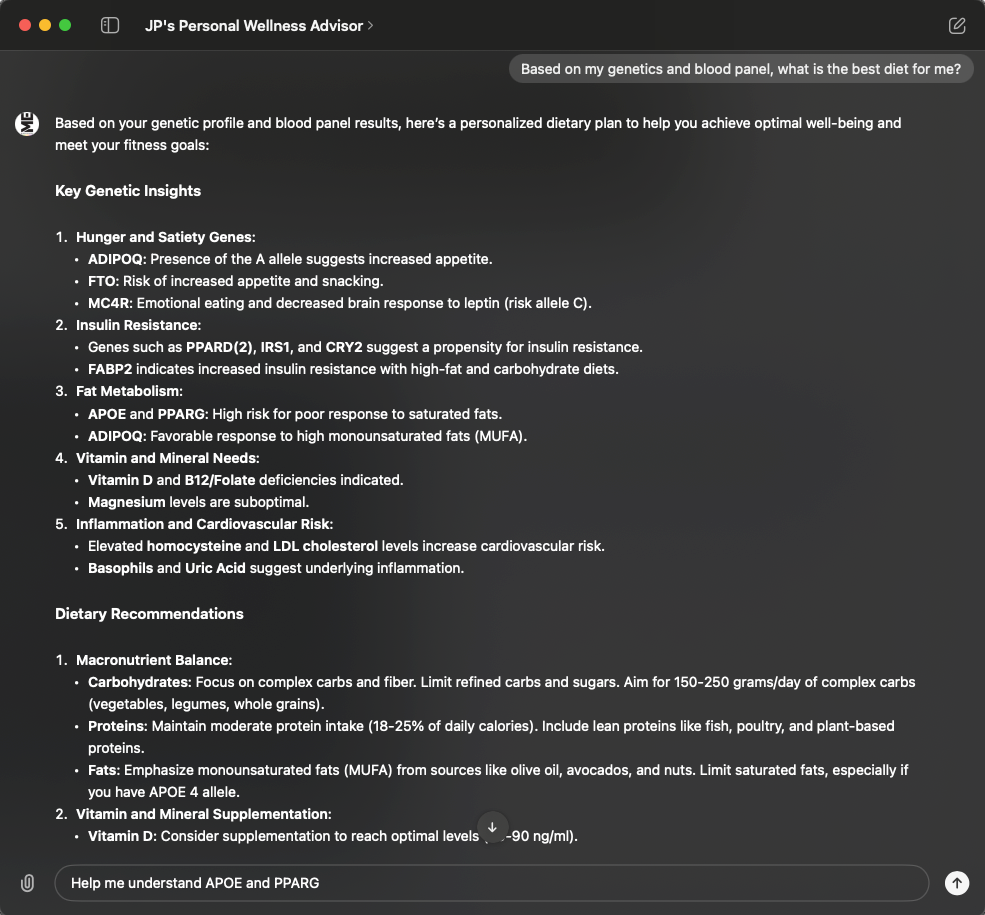Open JP's Personal Wellness Advisor title dropdown

tap(259, 26)
